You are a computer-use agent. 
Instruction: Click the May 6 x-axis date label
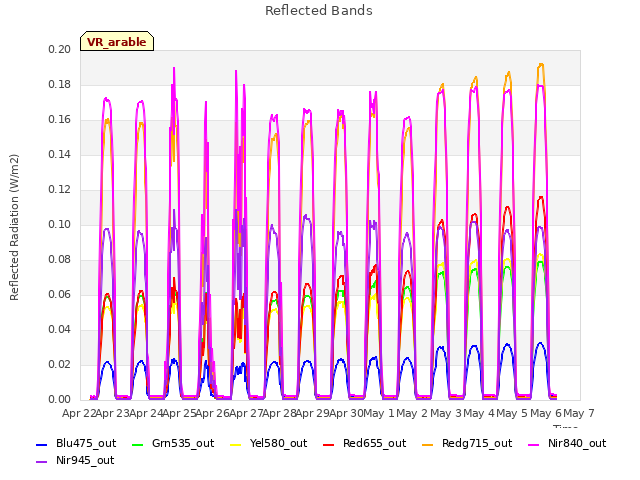coord(546,413)
